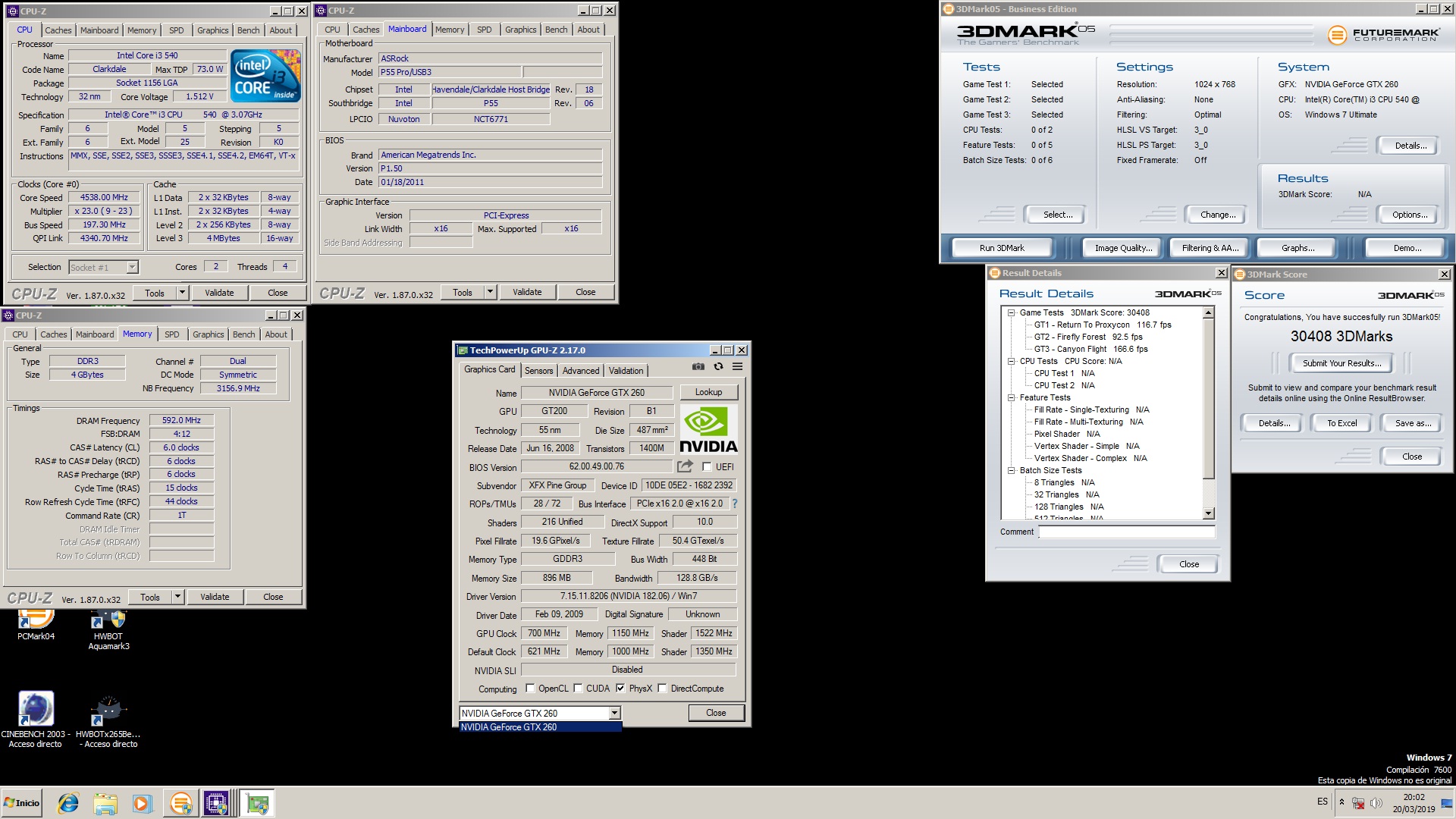Open the GPU-Z hamburger menu icon
Image resolution: width=1456 pixels, height=819 pixels.
pos(737,367)
